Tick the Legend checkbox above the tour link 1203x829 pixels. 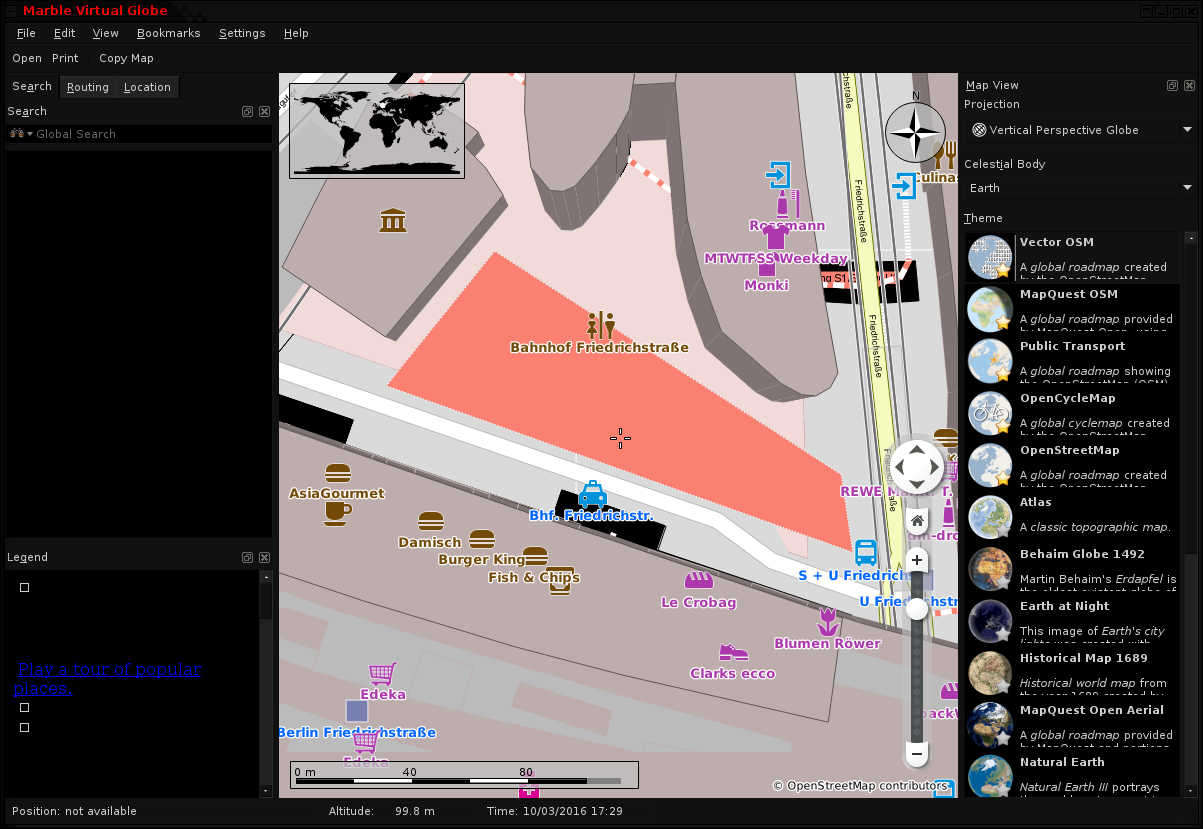(x=25, y=588)
